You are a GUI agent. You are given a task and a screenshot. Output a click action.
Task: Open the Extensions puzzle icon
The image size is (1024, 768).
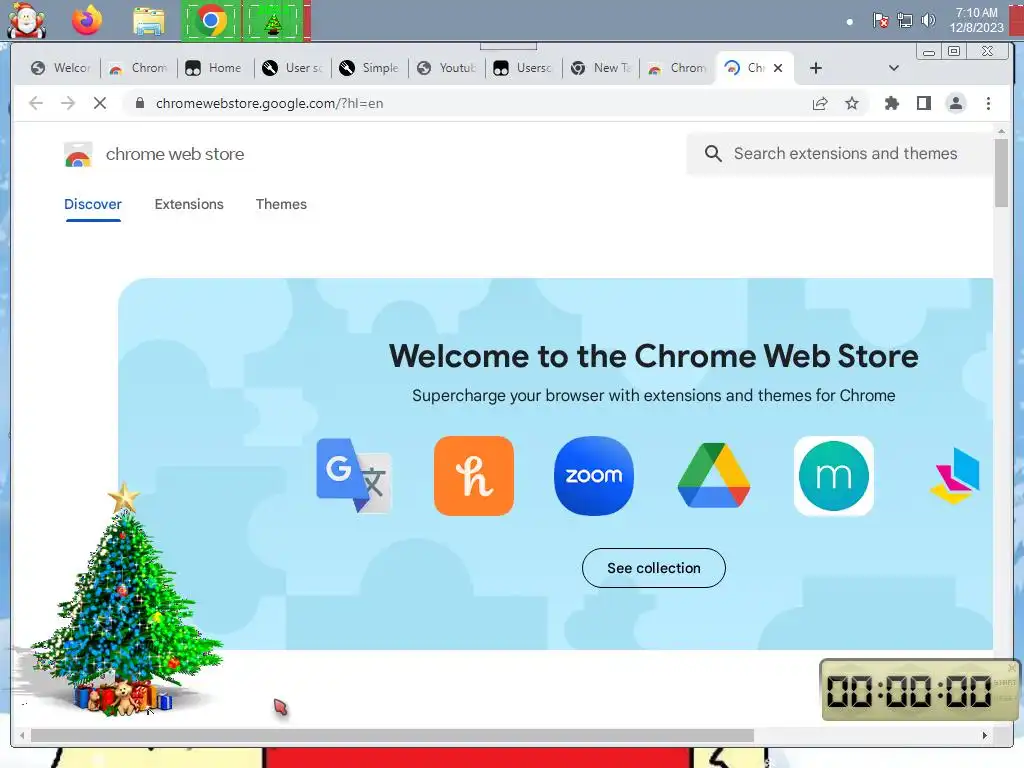(x=891, y=103)
